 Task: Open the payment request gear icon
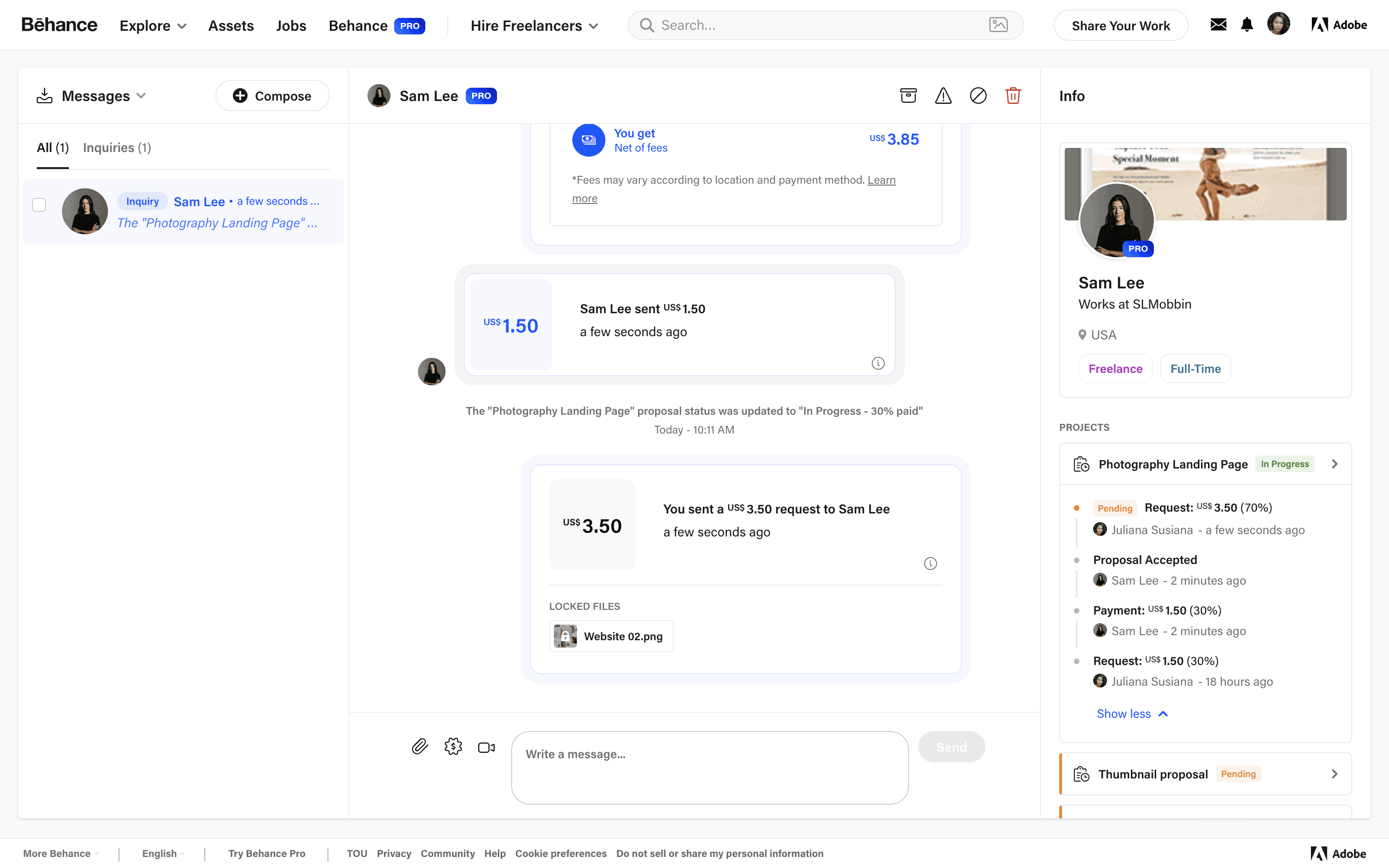click(x=453, y=746)
